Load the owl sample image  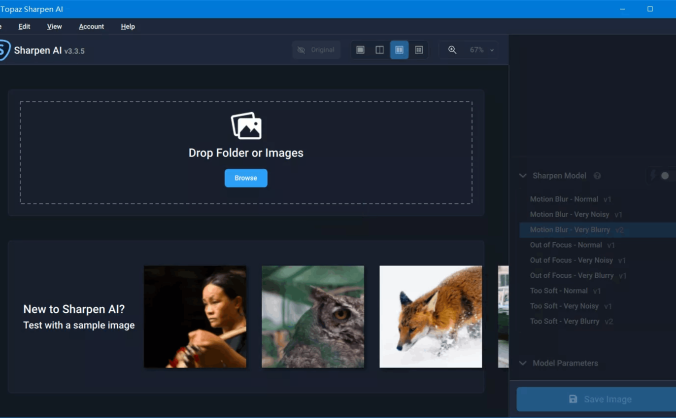click(x=313, y=317)
